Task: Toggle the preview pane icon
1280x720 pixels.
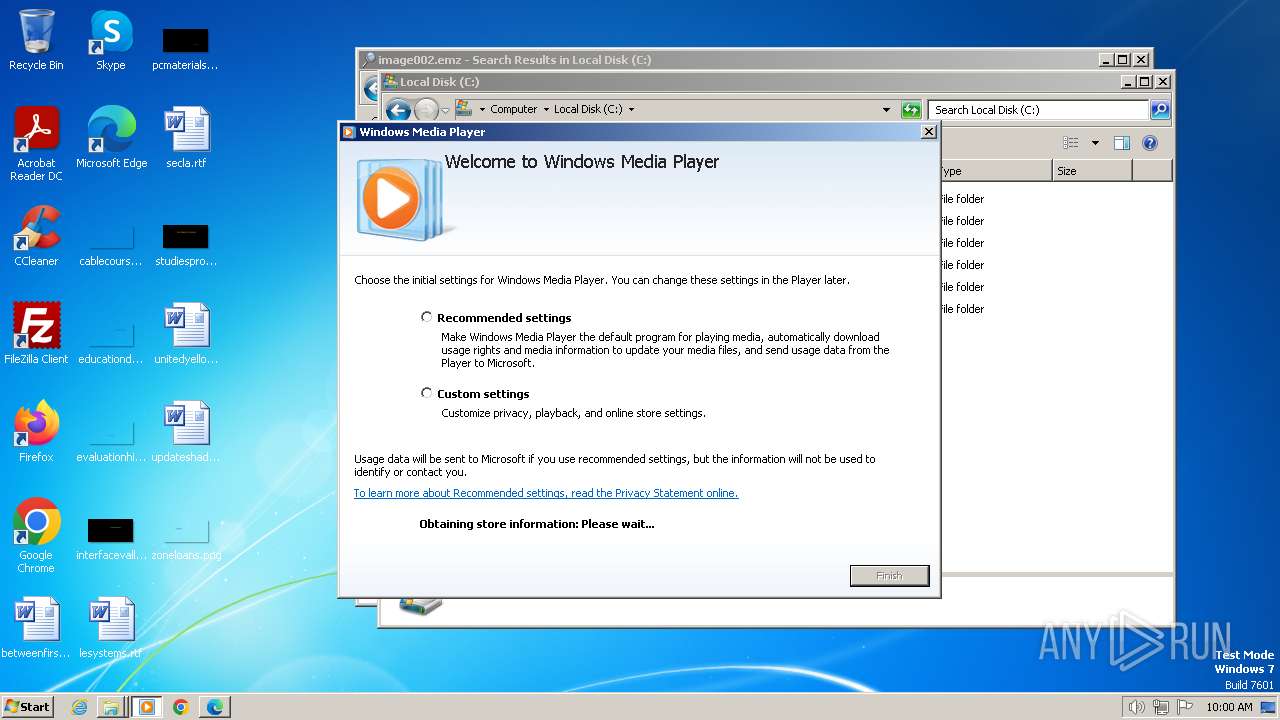Action: click(x=1122, y=143)
